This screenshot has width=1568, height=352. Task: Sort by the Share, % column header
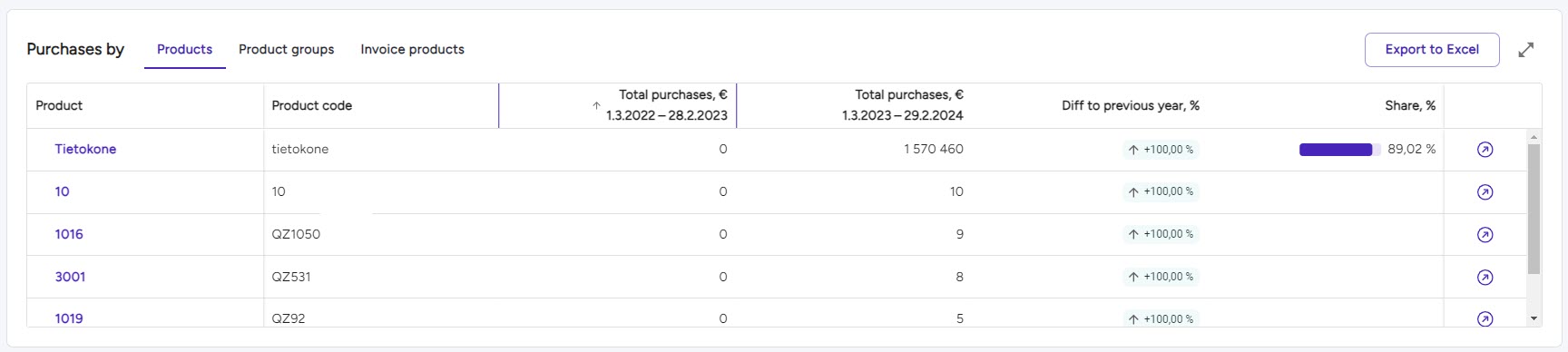coord(1410,106)
